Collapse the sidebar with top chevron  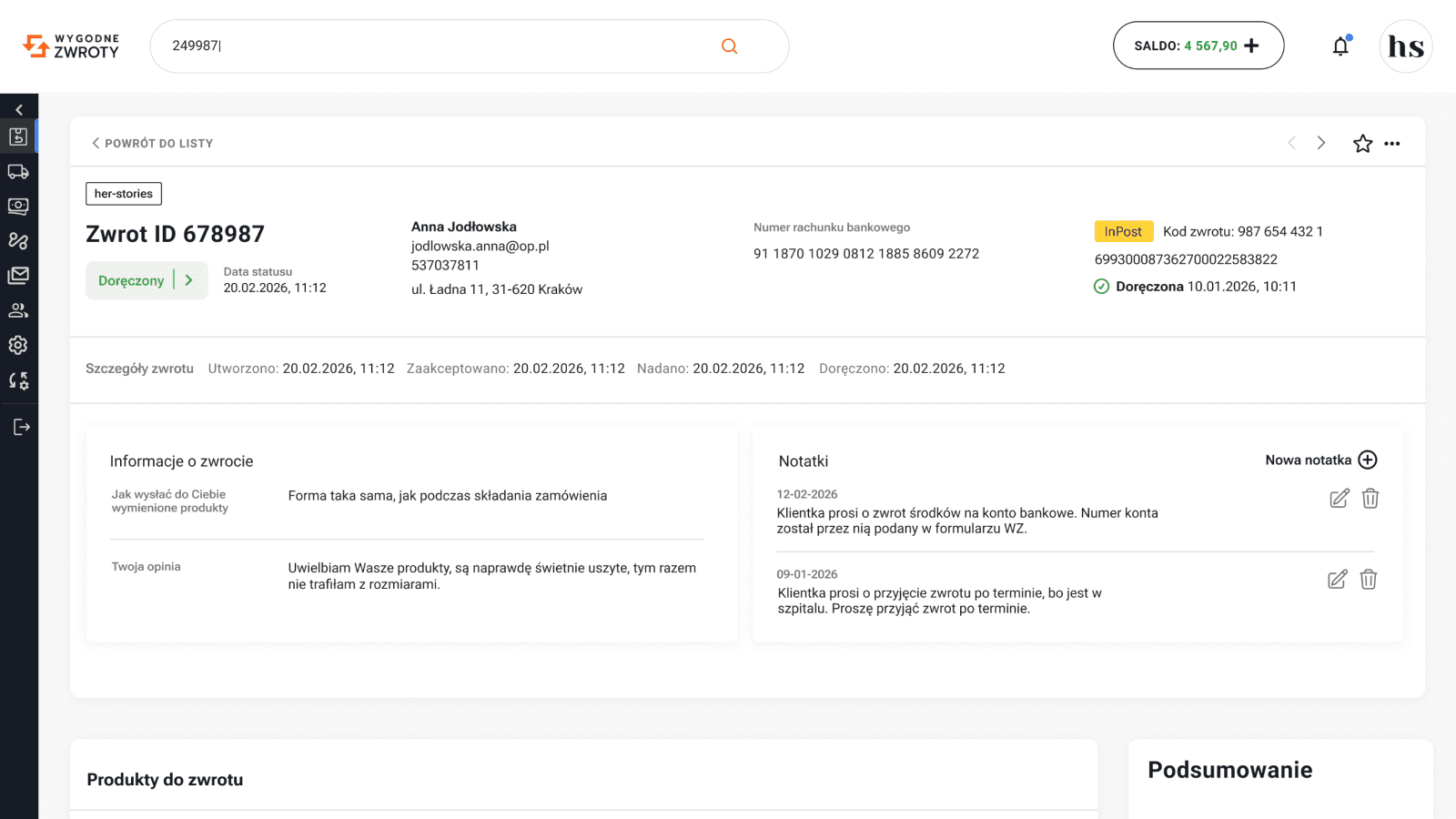[x=19, y=109]
